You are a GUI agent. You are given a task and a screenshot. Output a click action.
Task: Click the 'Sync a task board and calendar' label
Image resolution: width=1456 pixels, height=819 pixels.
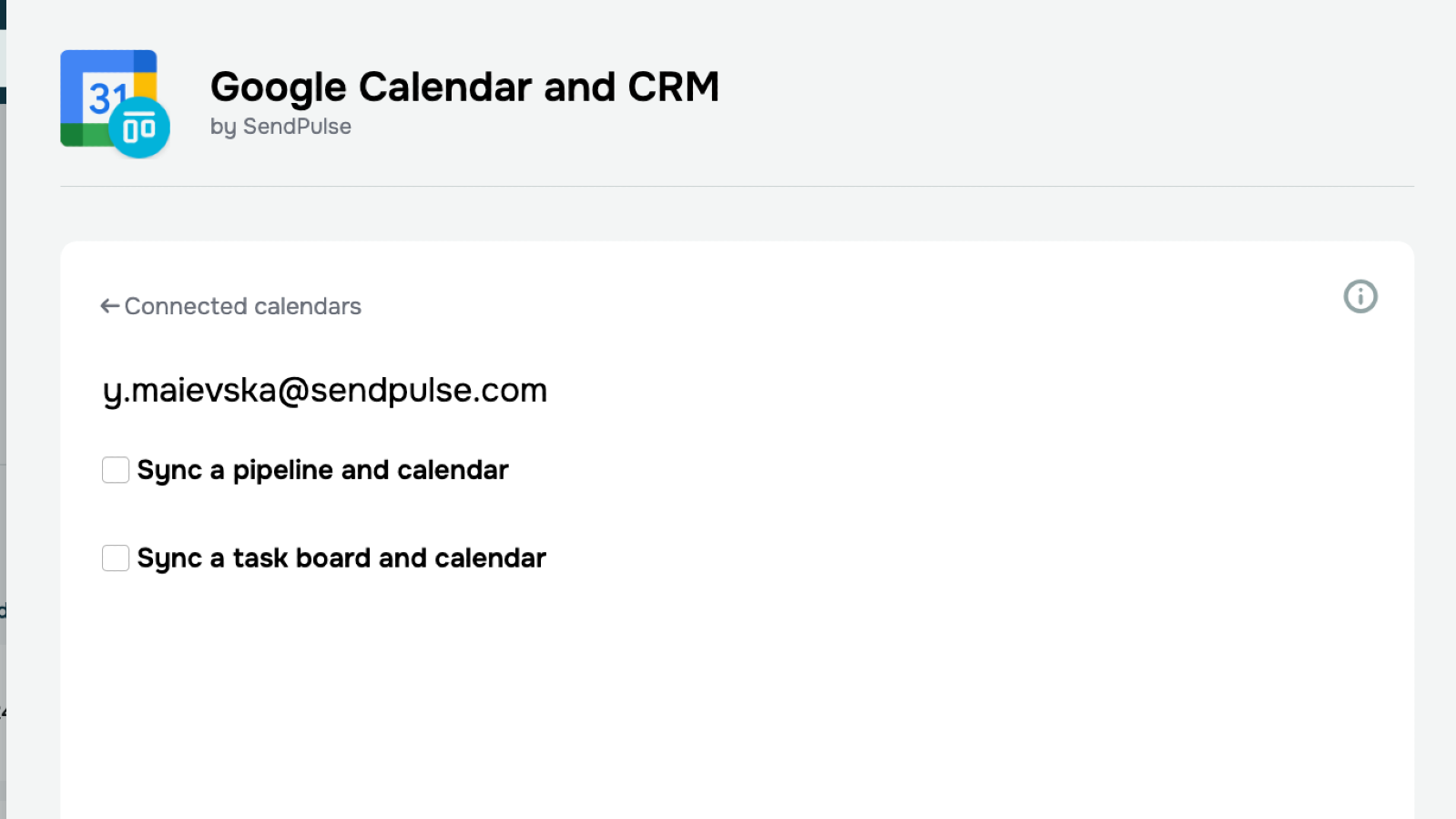(x=341, y=558)
